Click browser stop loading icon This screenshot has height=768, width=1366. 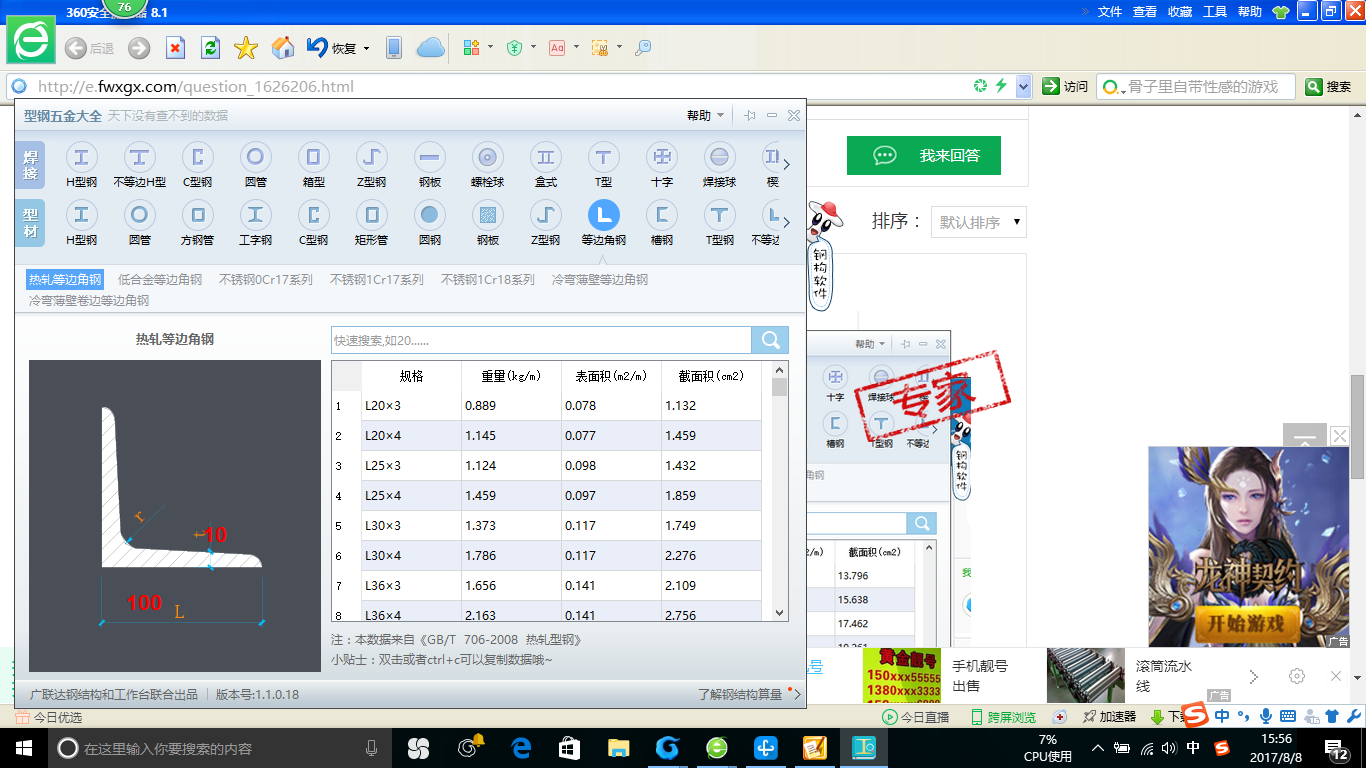pyautogui.click(x=175, y=47)
